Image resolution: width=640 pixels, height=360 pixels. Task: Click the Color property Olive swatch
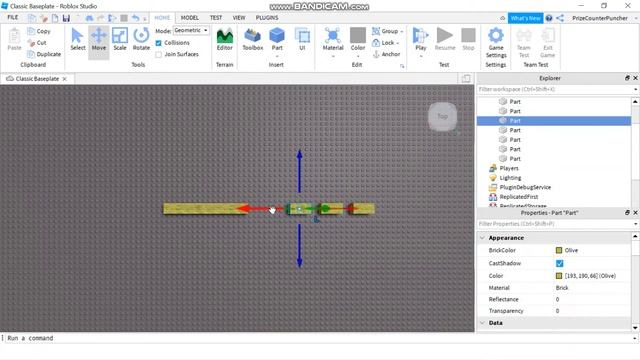point(559,276)
